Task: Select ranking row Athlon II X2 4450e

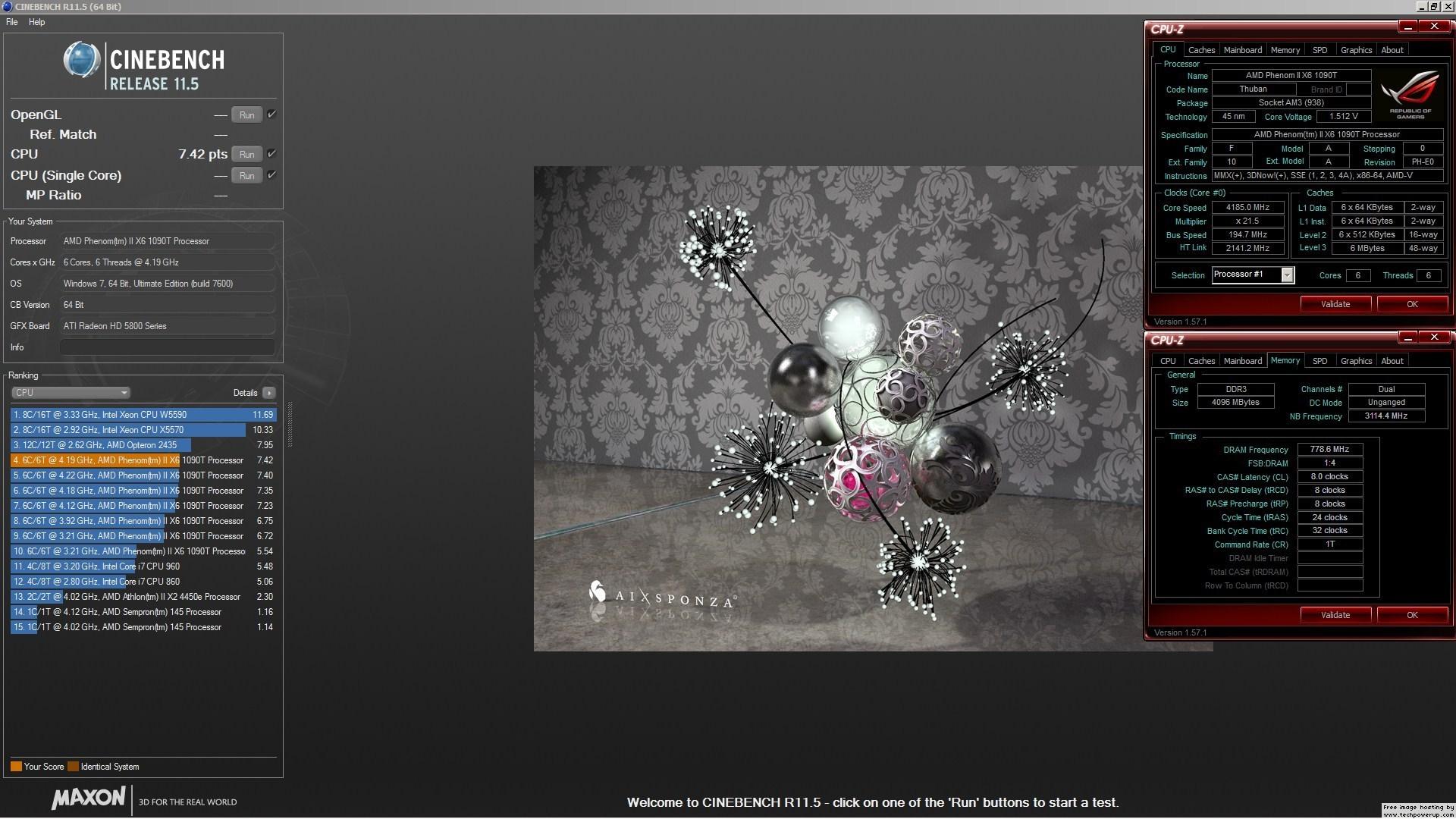Action: click(x=143, y=597)
